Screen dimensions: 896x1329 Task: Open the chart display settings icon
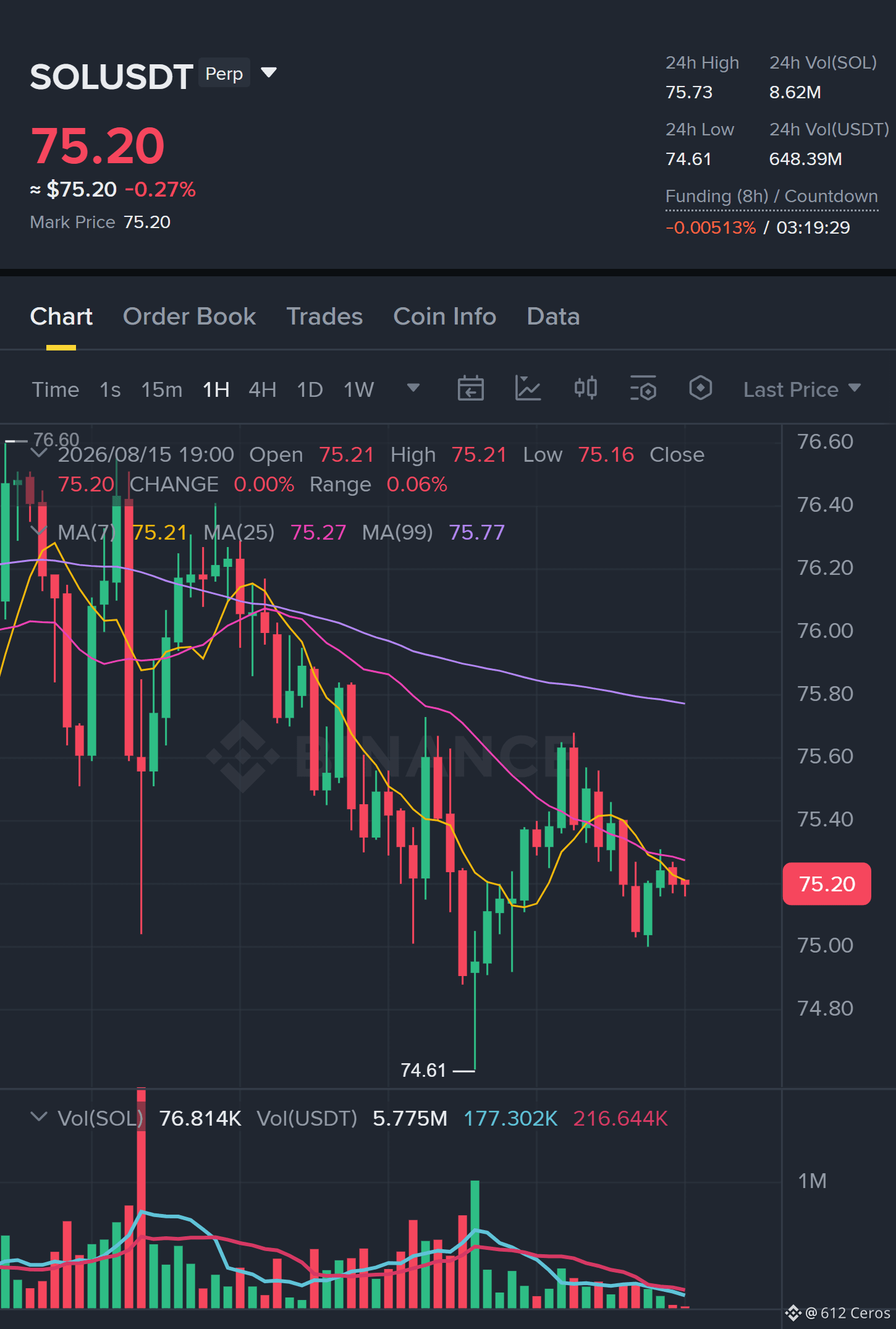pos(643,388)
